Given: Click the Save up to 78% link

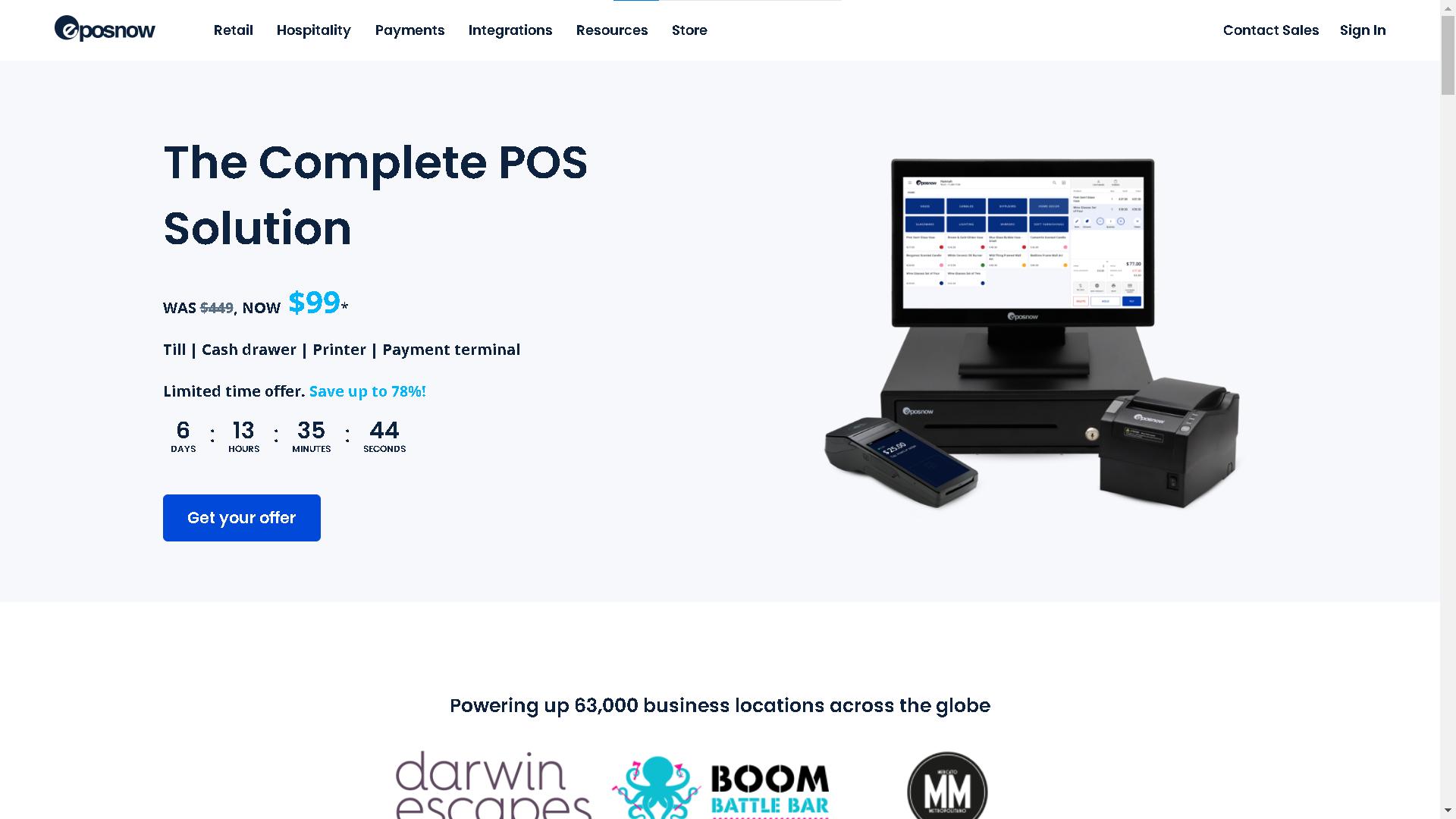Looking at the screenshot, I should [x=367, y=391].
